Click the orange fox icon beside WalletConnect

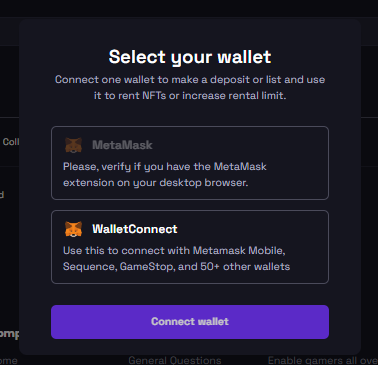73,229
